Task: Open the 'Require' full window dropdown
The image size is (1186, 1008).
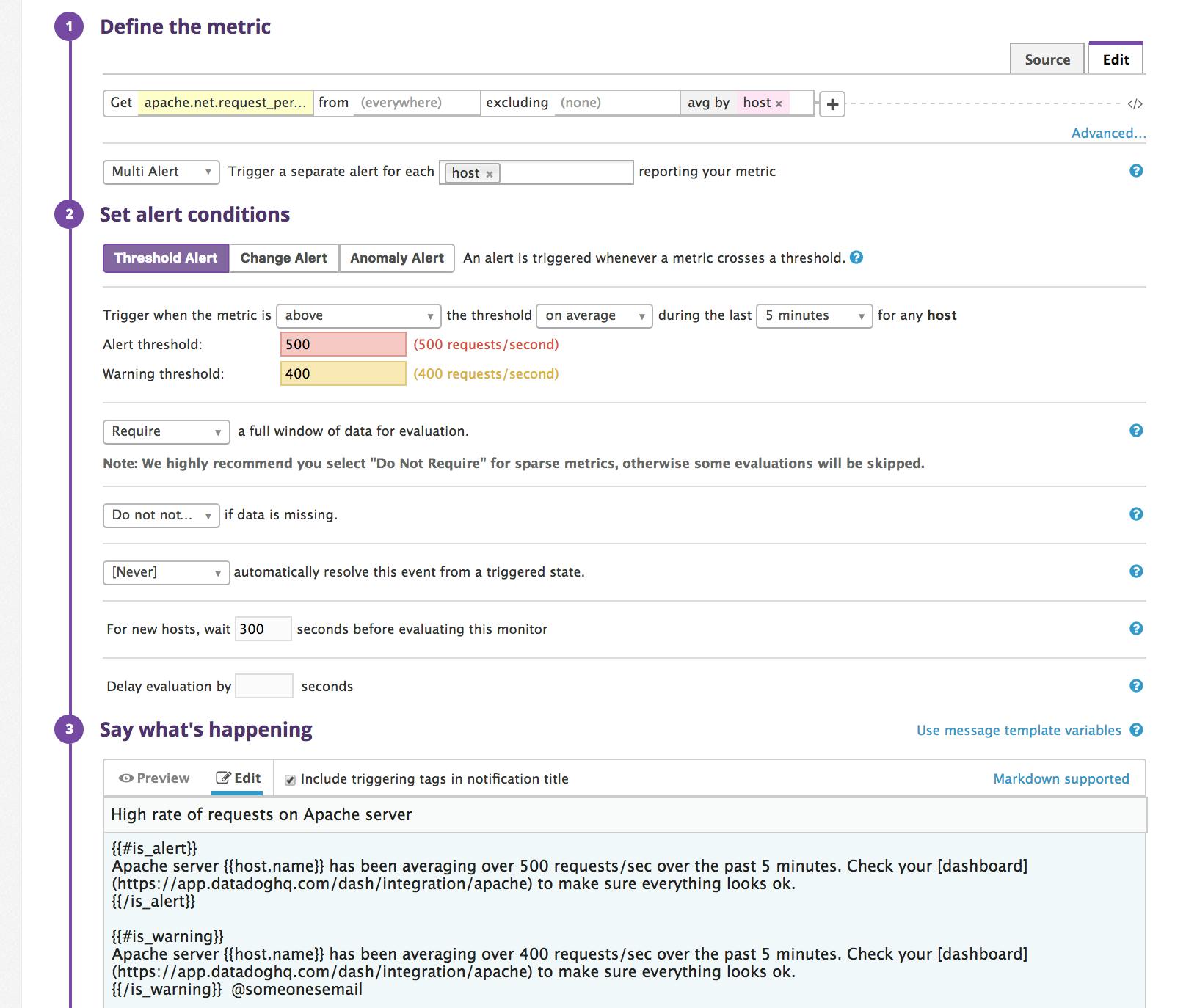Action: point(165,431)
